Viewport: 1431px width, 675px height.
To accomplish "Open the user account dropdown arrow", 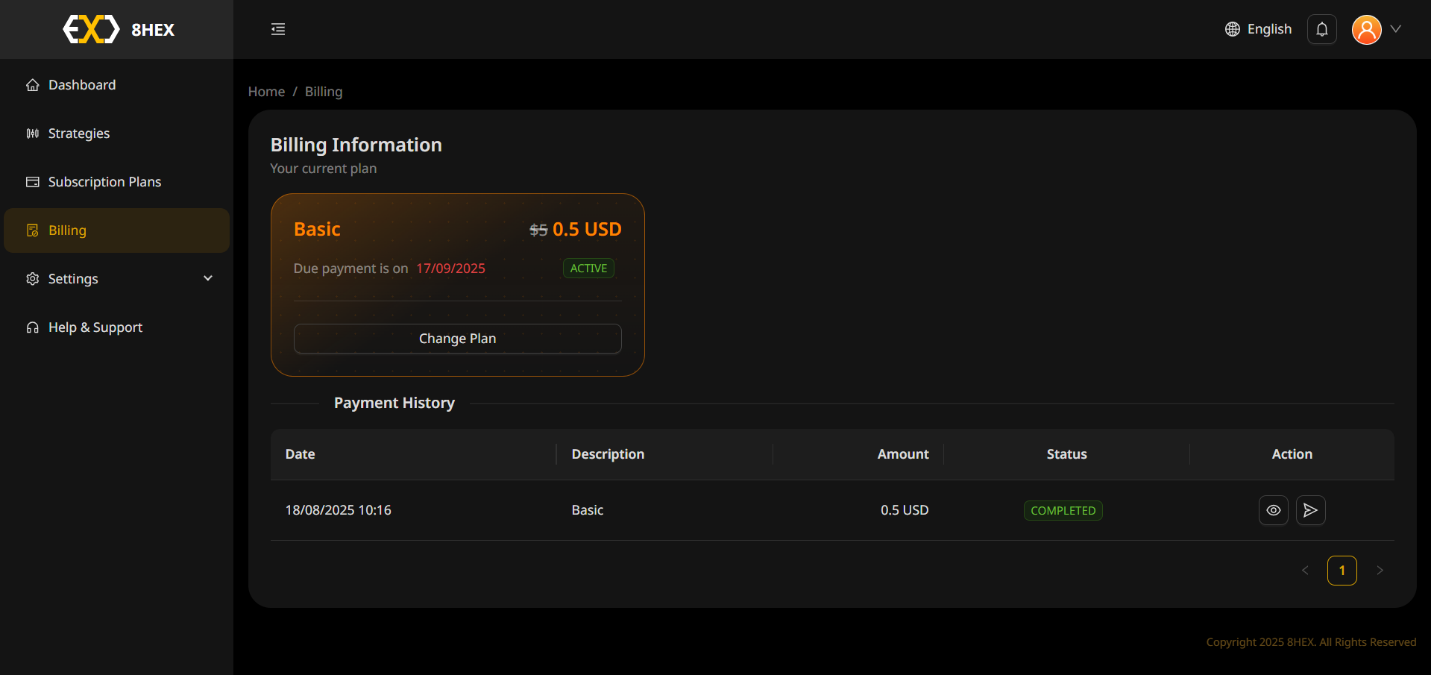I will [1396, 29].
